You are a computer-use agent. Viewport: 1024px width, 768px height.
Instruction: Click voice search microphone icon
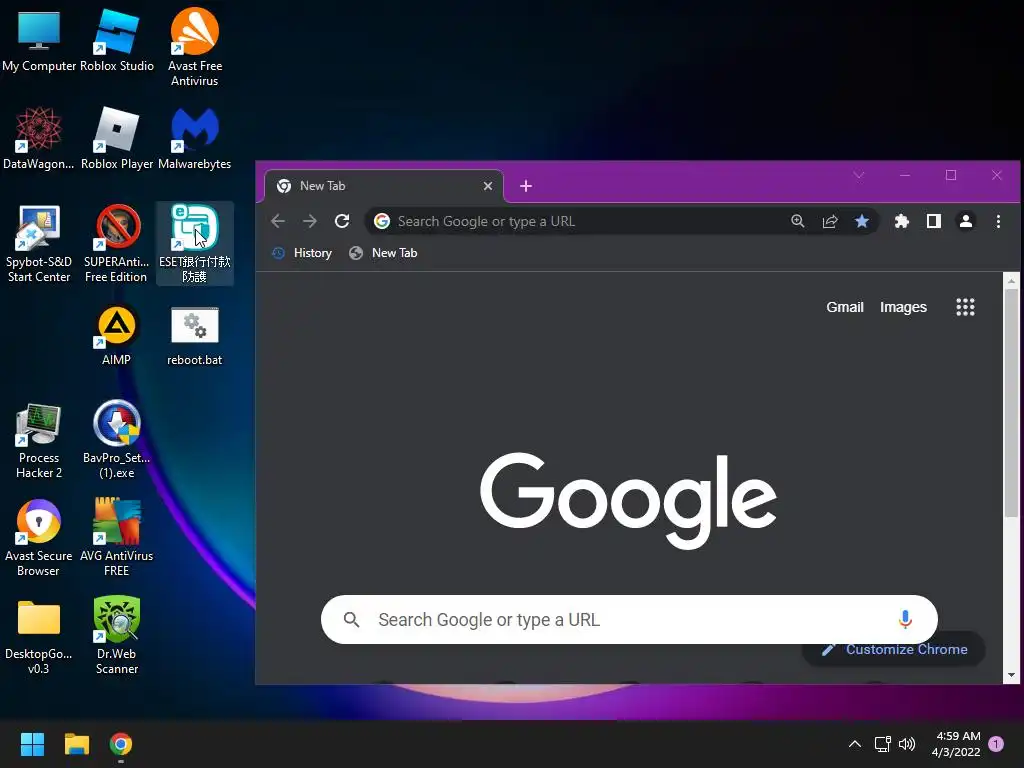[905, 619]
